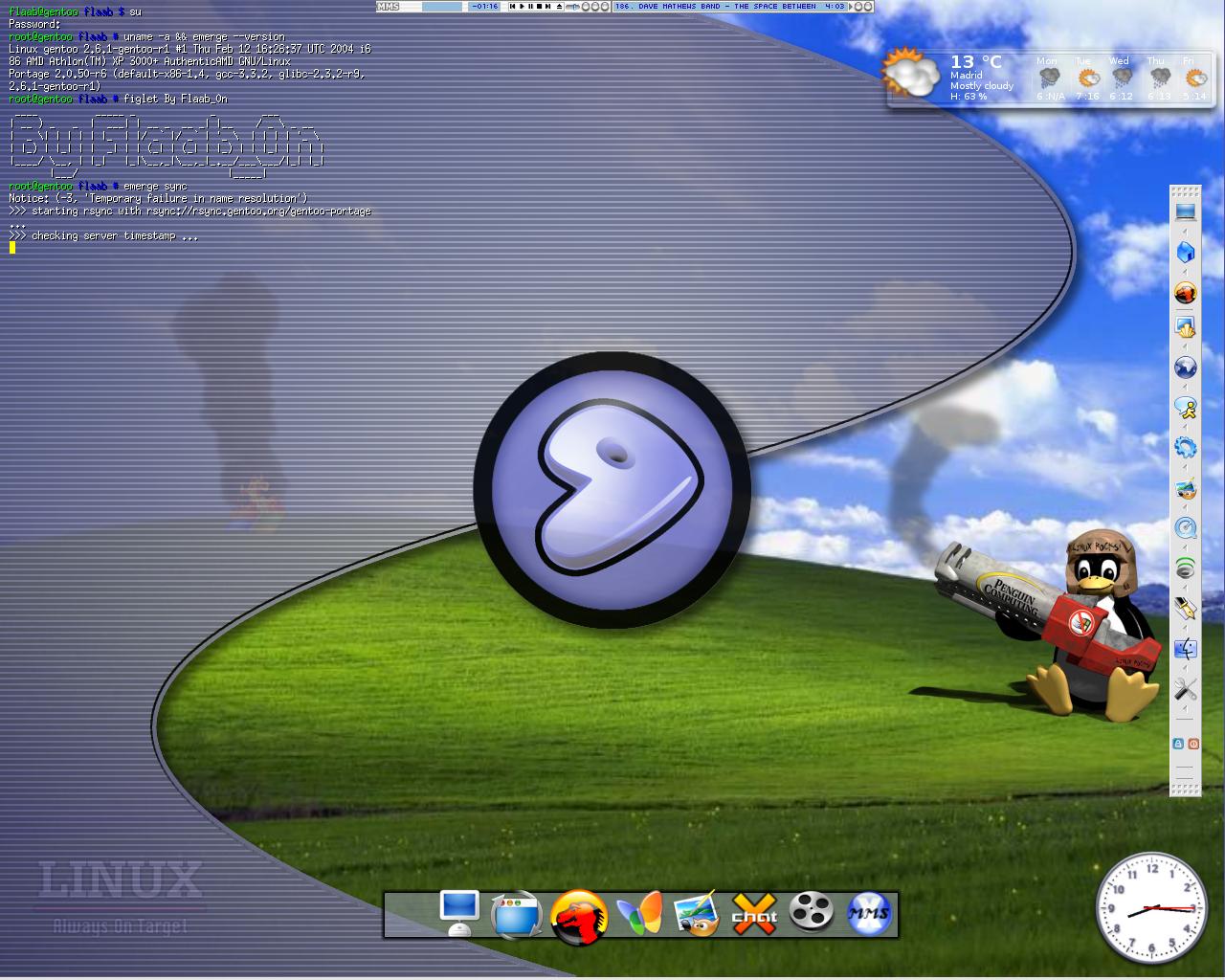Screen dimensions: 1225x980
Task: Click the 13 °C temperature reading
Action: point(976,62)
